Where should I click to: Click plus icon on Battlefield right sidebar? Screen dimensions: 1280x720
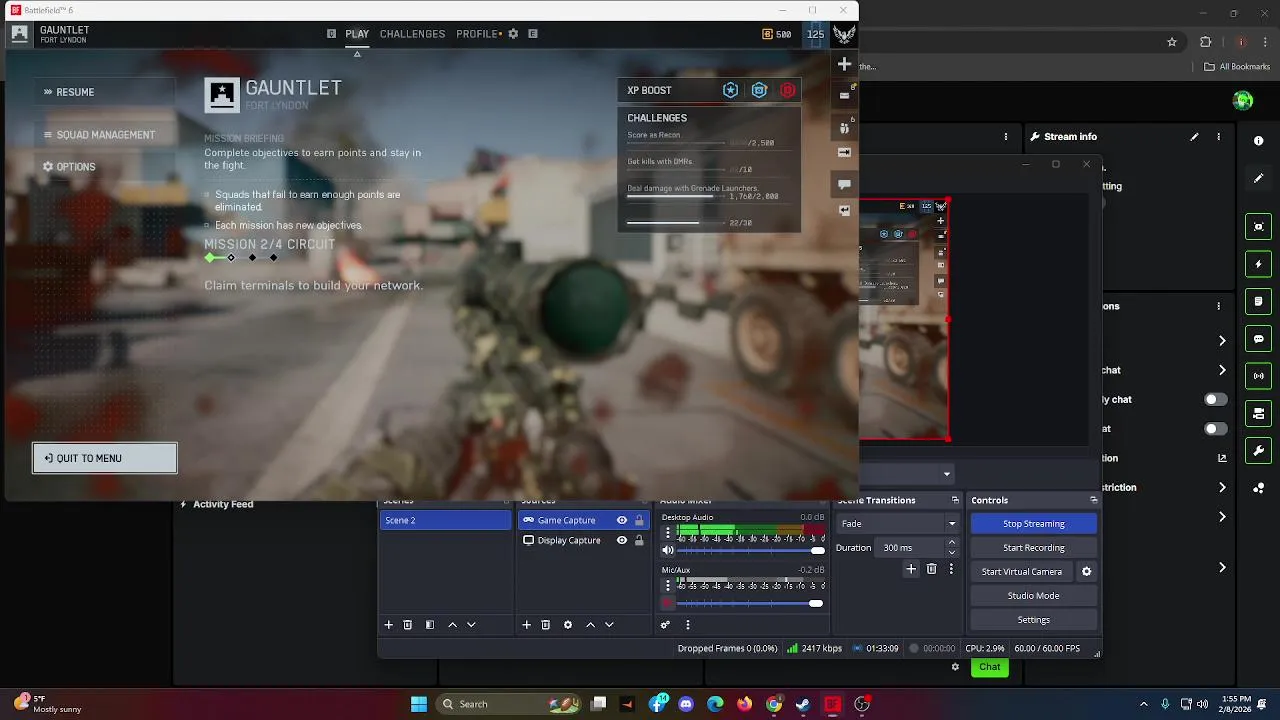(844, 64)
